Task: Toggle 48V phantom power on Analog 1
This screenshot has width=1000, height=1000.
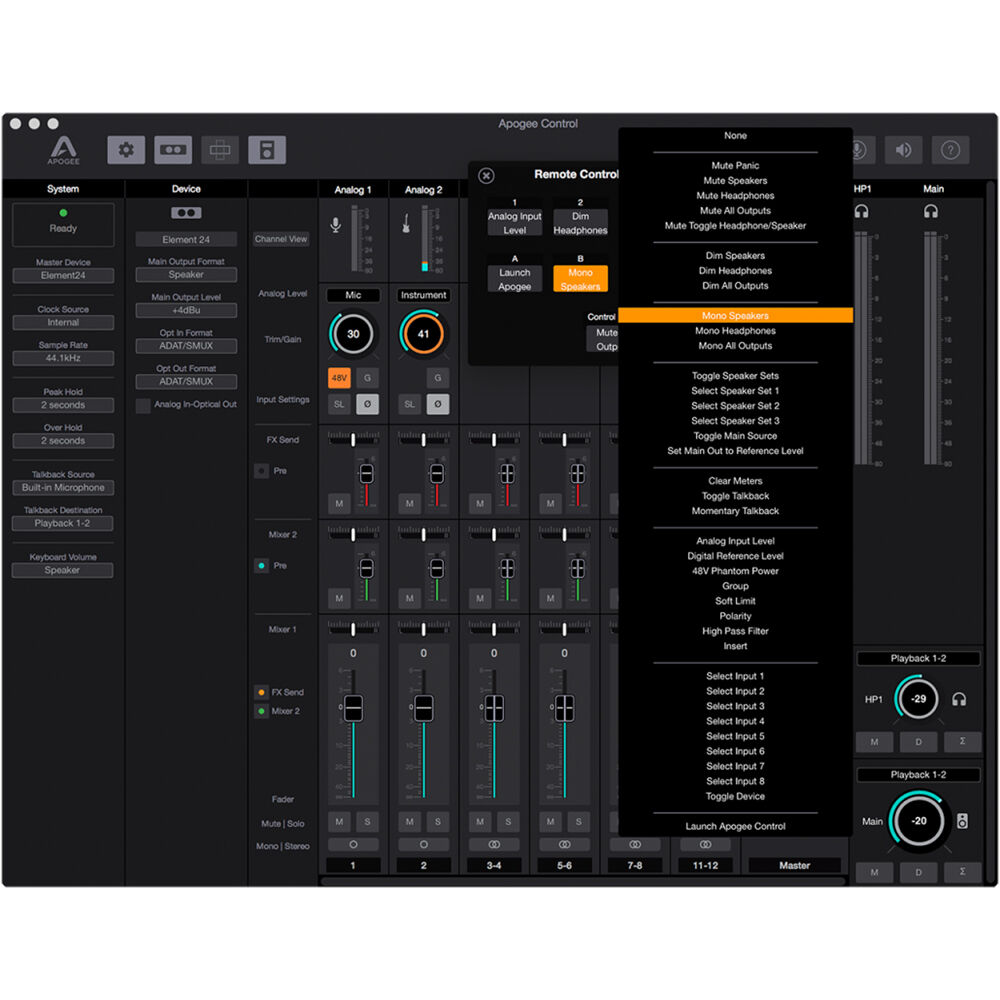Action: point(339,378)
